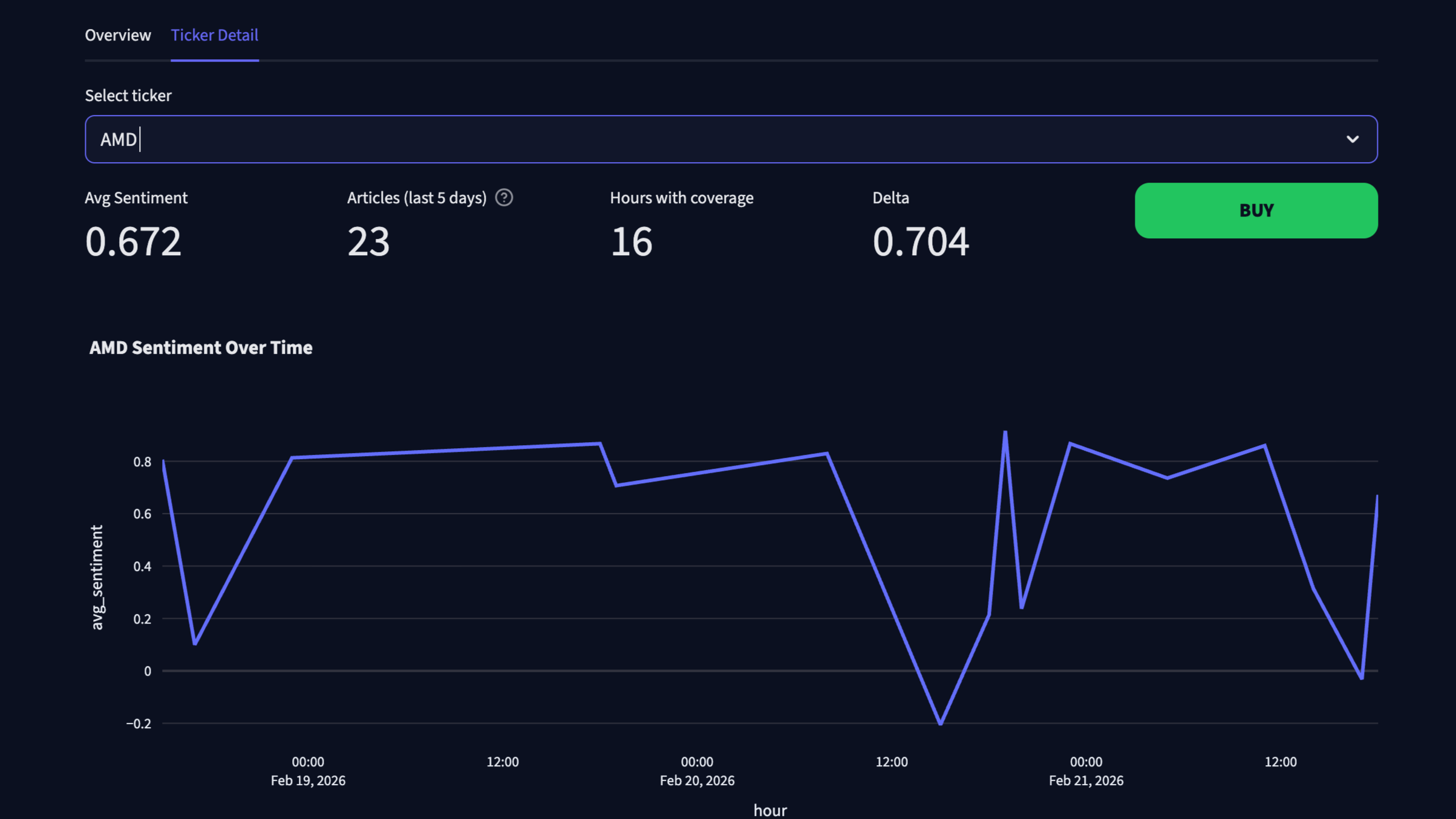
Task: Click the Delta metric value 0.704
Action: tap(922, 241)
